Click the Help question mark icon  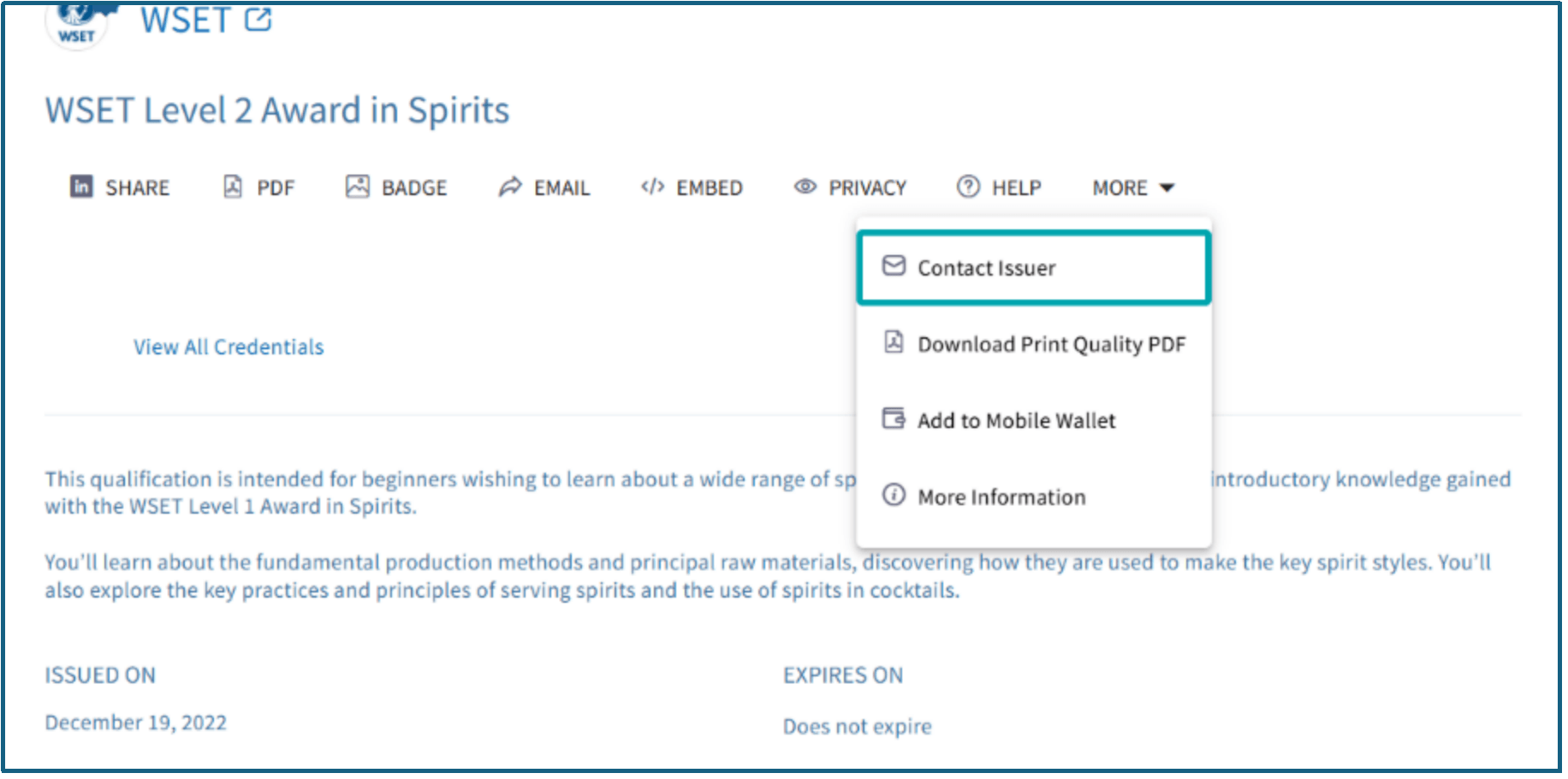(968, 187)
